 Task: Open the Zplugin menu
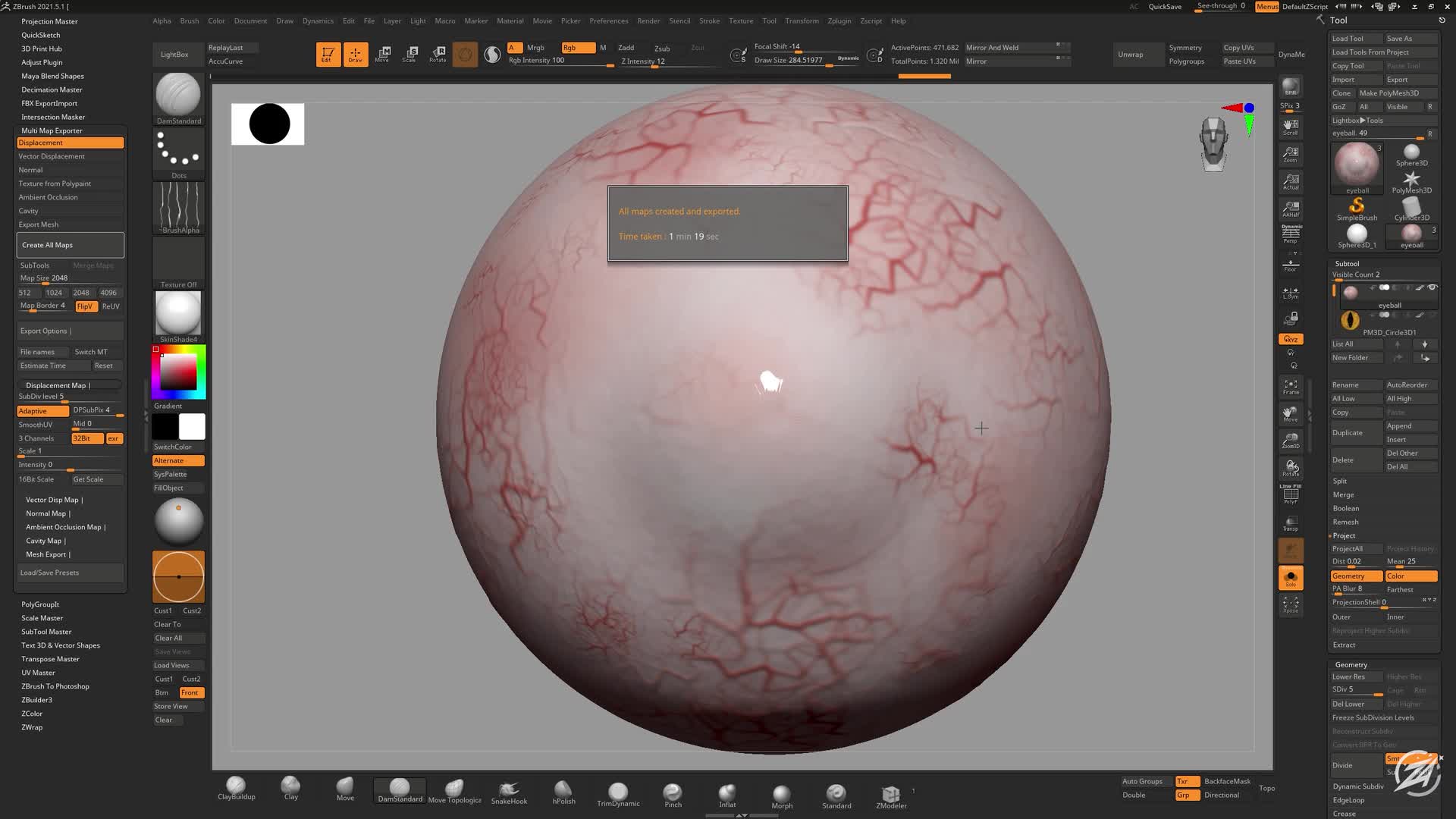(x=839, y=21)
